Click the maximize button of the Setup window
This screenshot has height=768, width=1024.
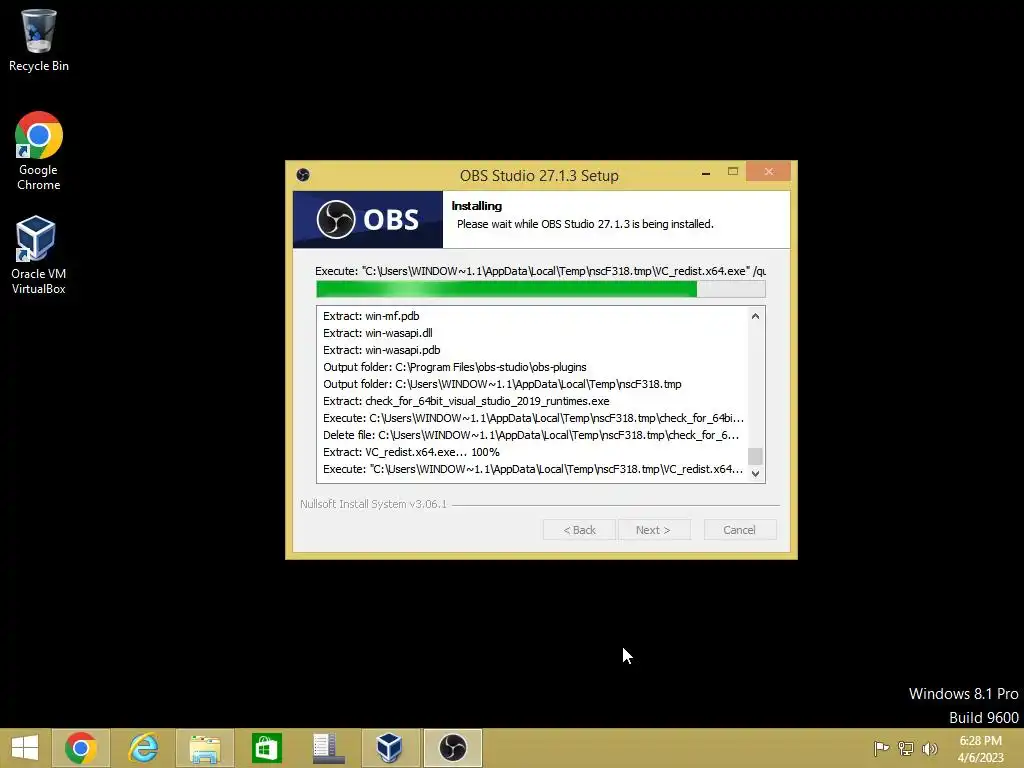(733, 172)
